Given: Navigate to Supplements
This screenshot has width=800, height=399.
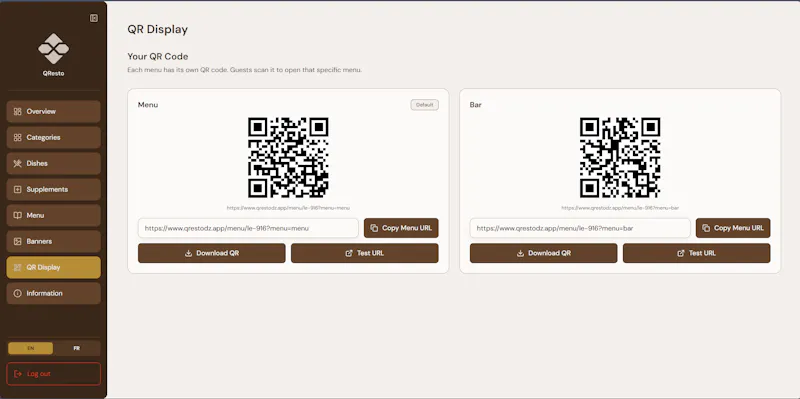Looking at the screenshot, I should pyautogui.click(x=54, y=189).
